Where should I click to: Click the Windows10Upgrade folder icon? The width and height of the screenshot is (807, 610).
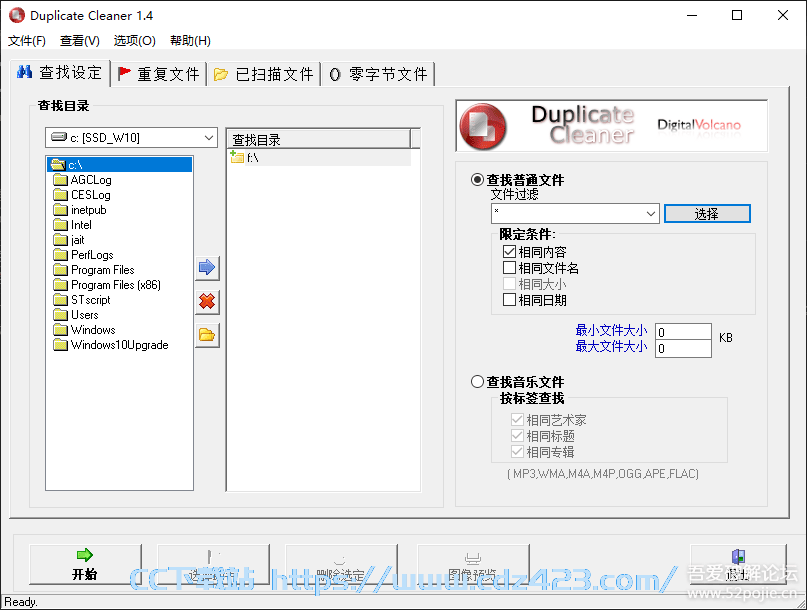tap(60, 344)
